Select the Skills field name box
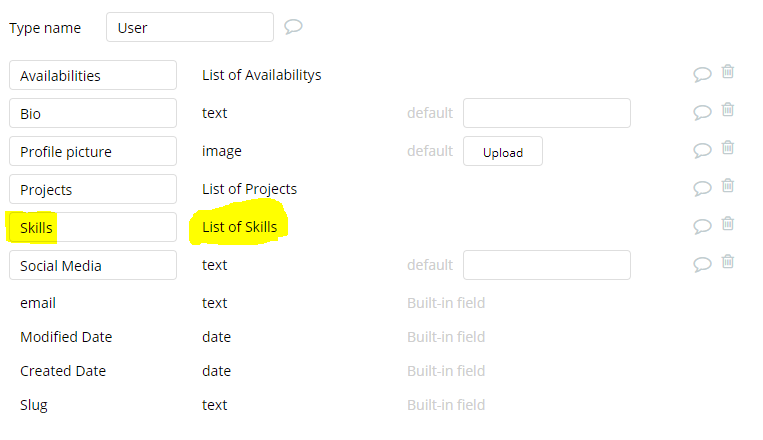 click(93, 227)
